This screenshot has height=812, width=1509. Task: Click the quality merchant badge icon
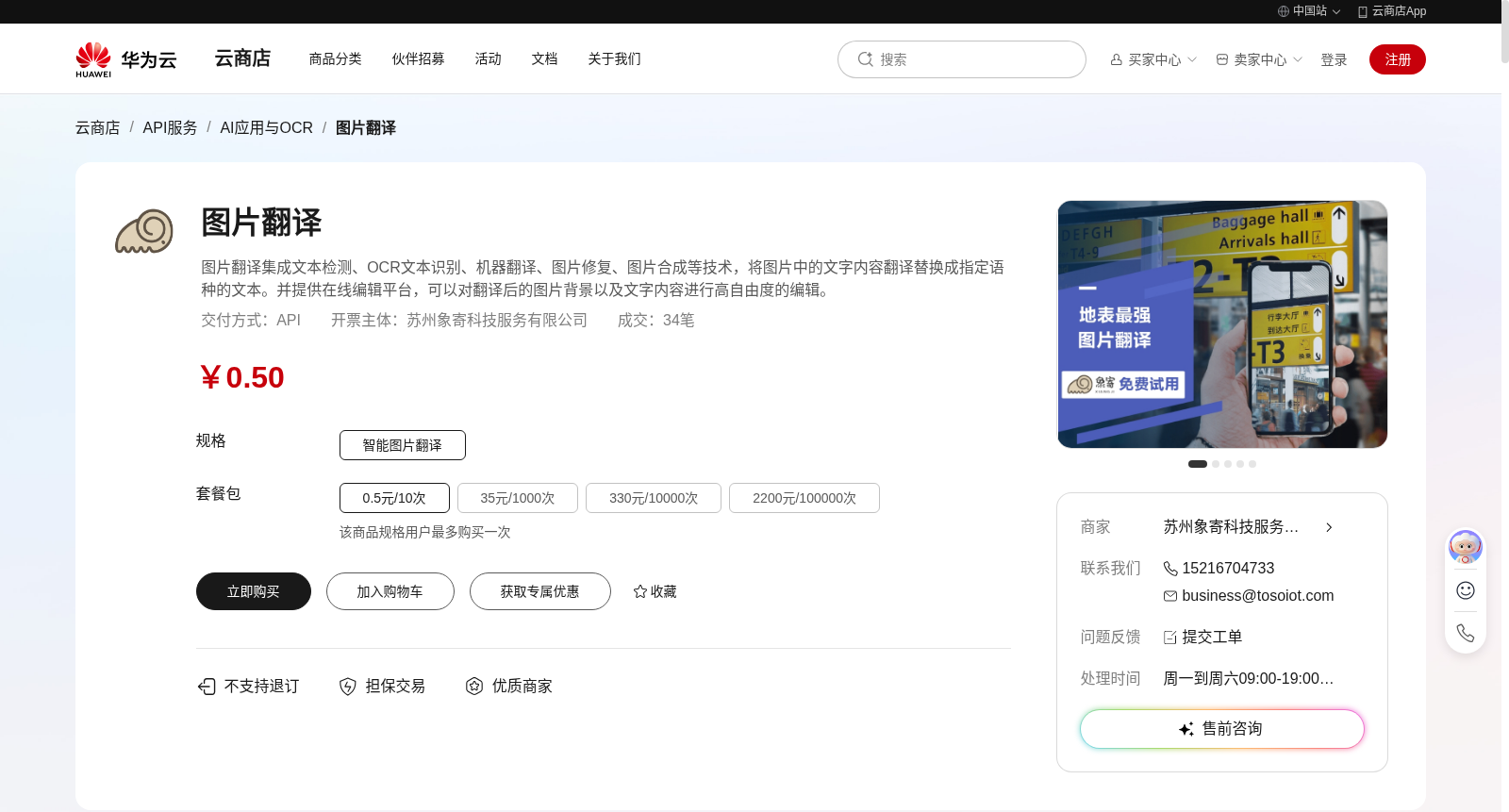tap(474, 687)
